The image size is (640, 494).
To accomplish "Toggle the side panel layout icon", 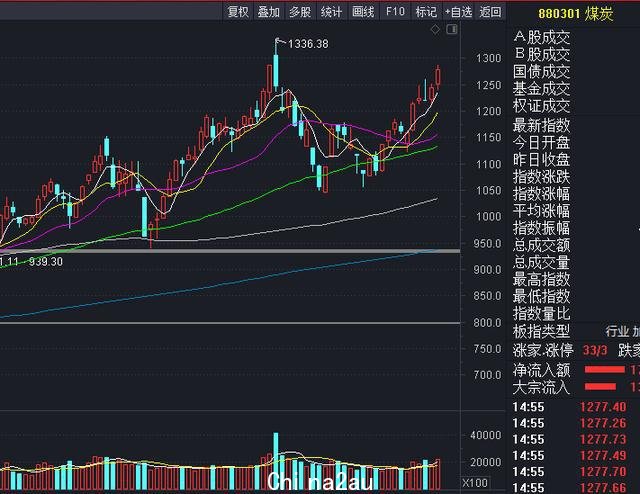I will coord(452,29).
